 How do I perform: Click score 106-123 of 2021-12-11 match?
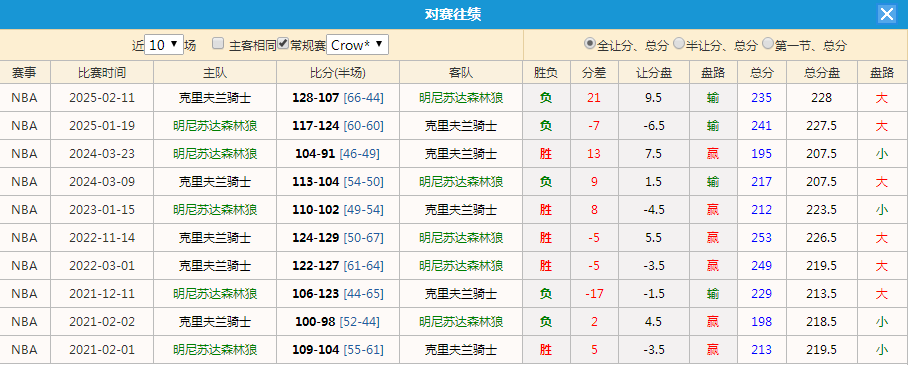(x=316, y=294)
